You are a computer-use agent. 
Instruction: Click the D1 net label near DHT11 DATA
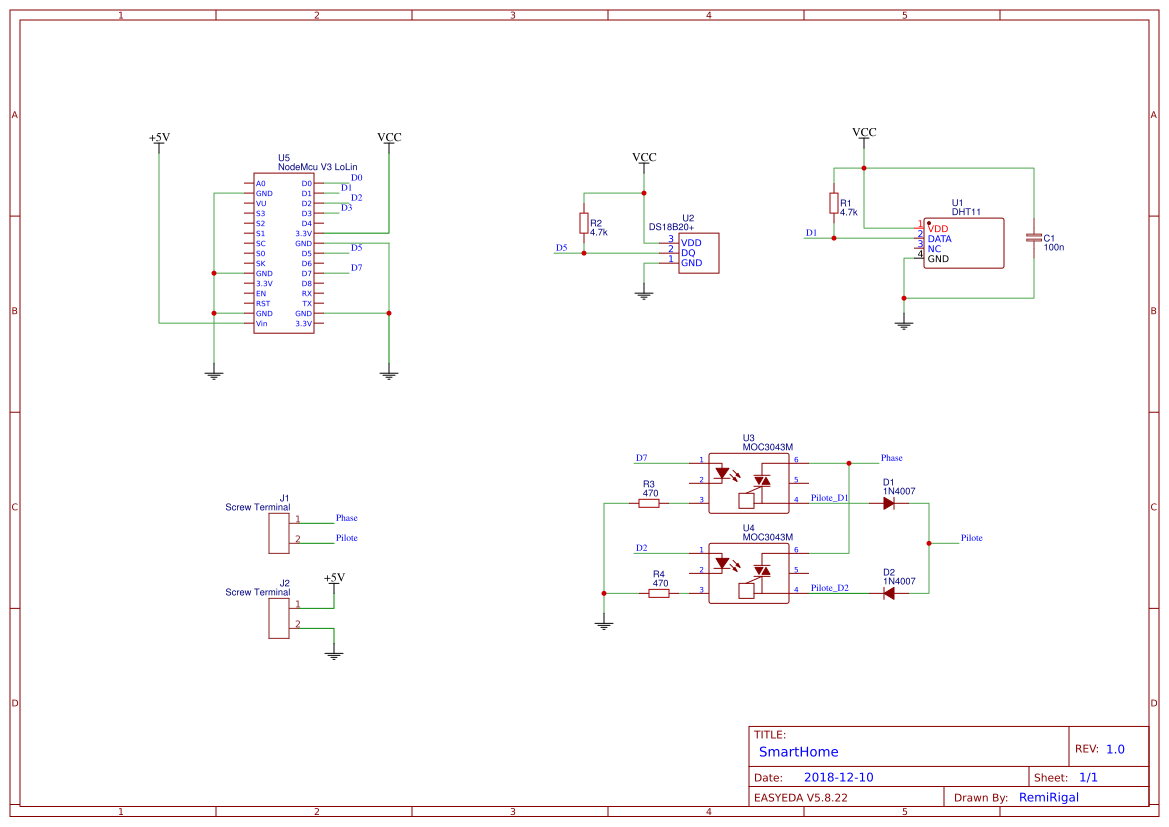point(811,233)
